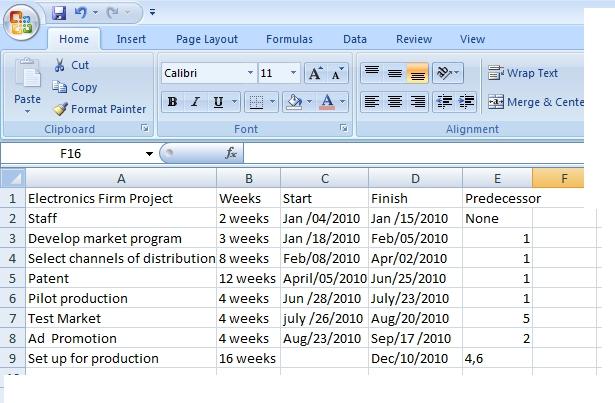The height and width of the screenshot is (403, 615).
Task: Open the Name Box dropdown arrow
Action: [x=150, y=154]
